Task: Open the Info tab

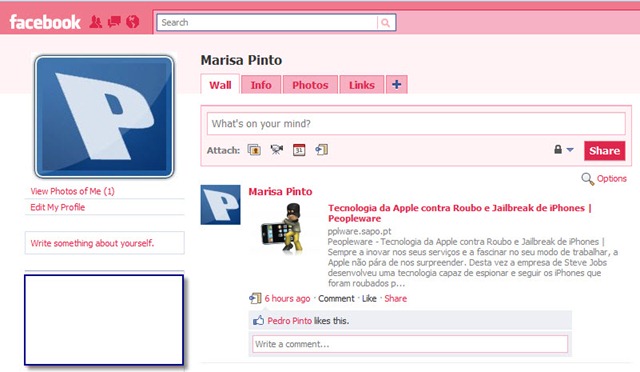Action: tap(261, 85)
